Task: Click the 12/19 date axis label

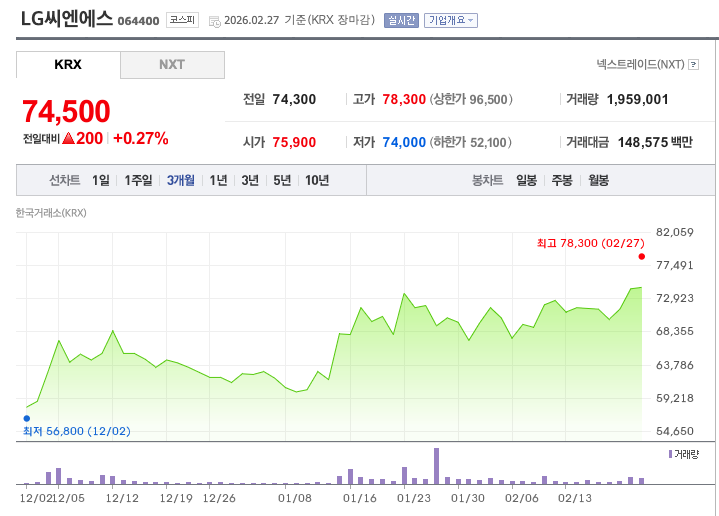Action: click(x=176, y=498)
